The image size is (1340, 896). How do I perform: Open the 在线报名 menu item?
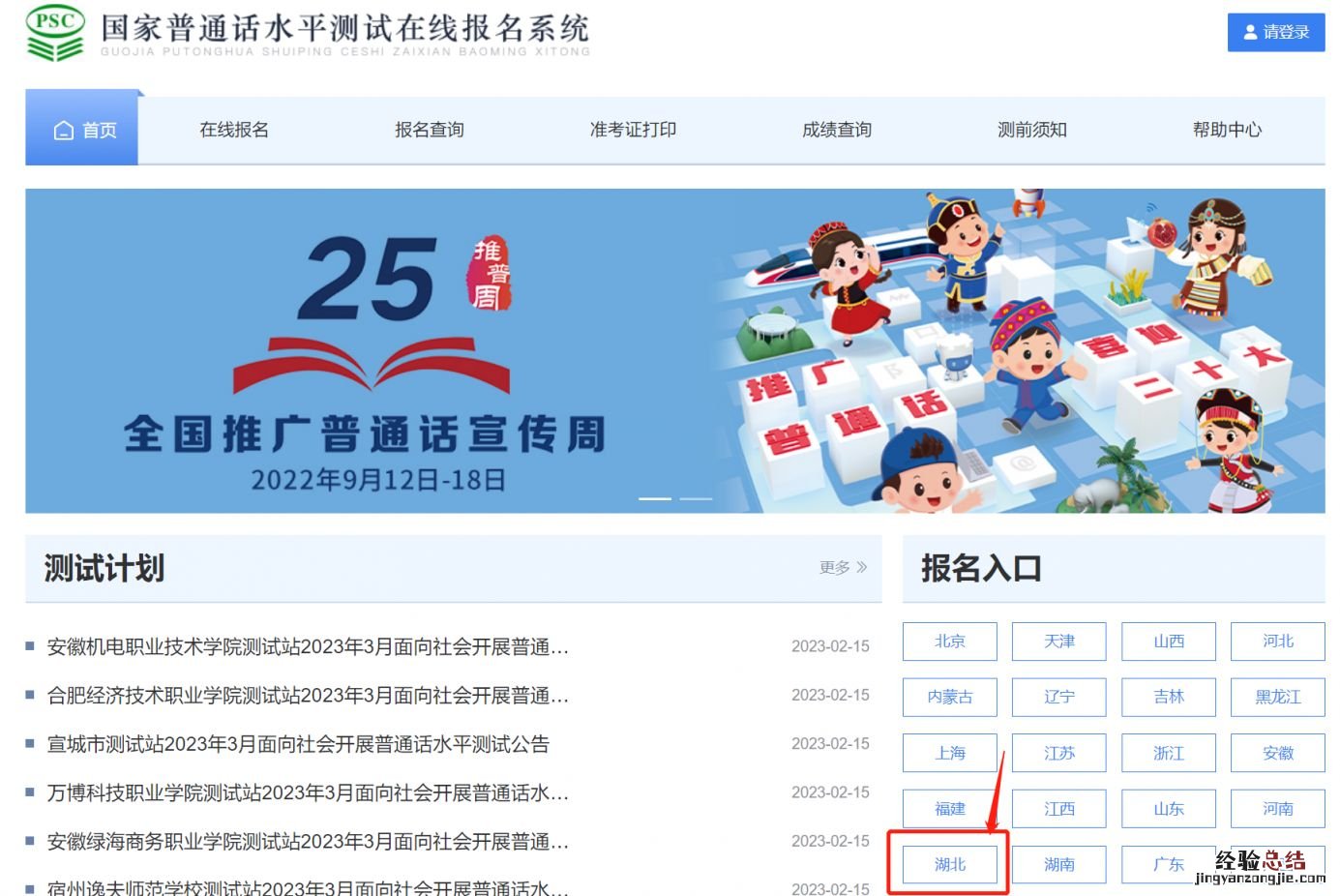tap(234, 130)
